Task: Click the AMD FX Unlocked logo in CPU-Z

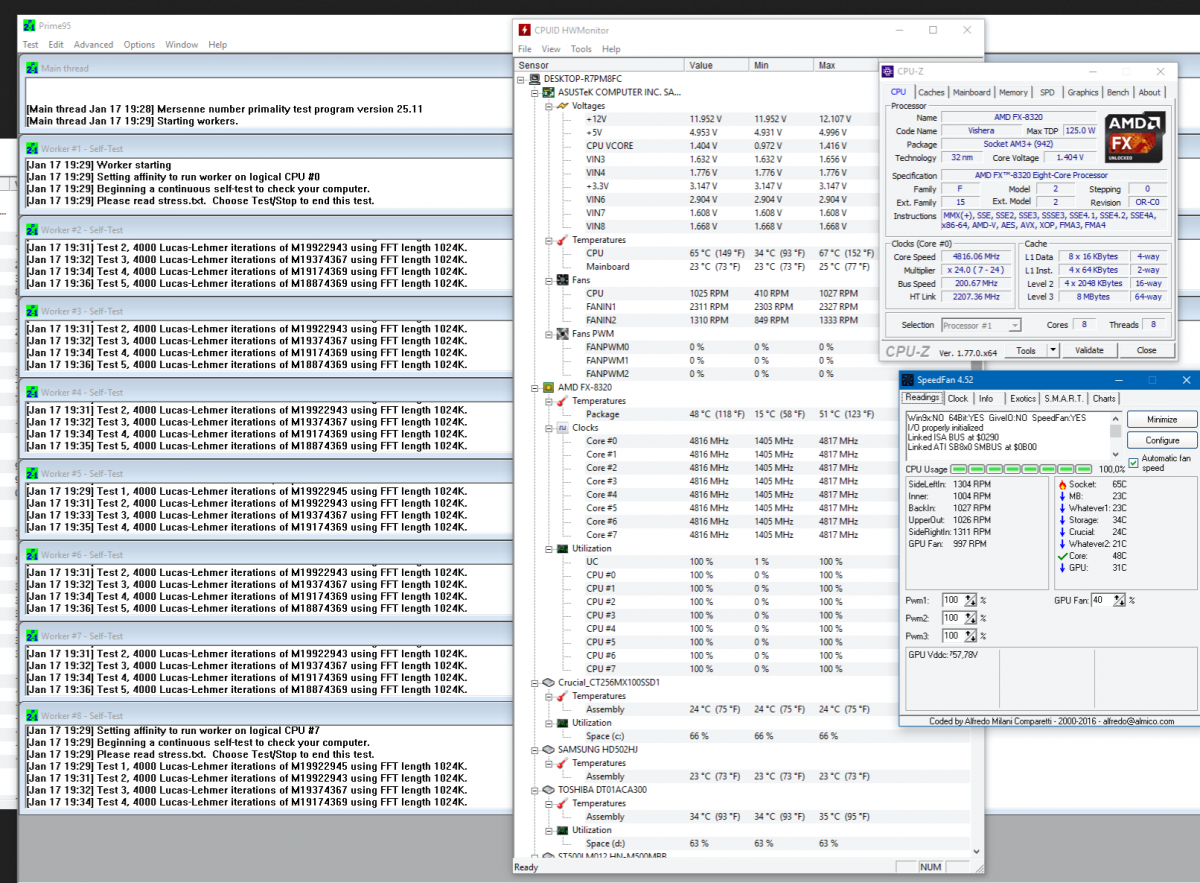Action: [1135, 139]
